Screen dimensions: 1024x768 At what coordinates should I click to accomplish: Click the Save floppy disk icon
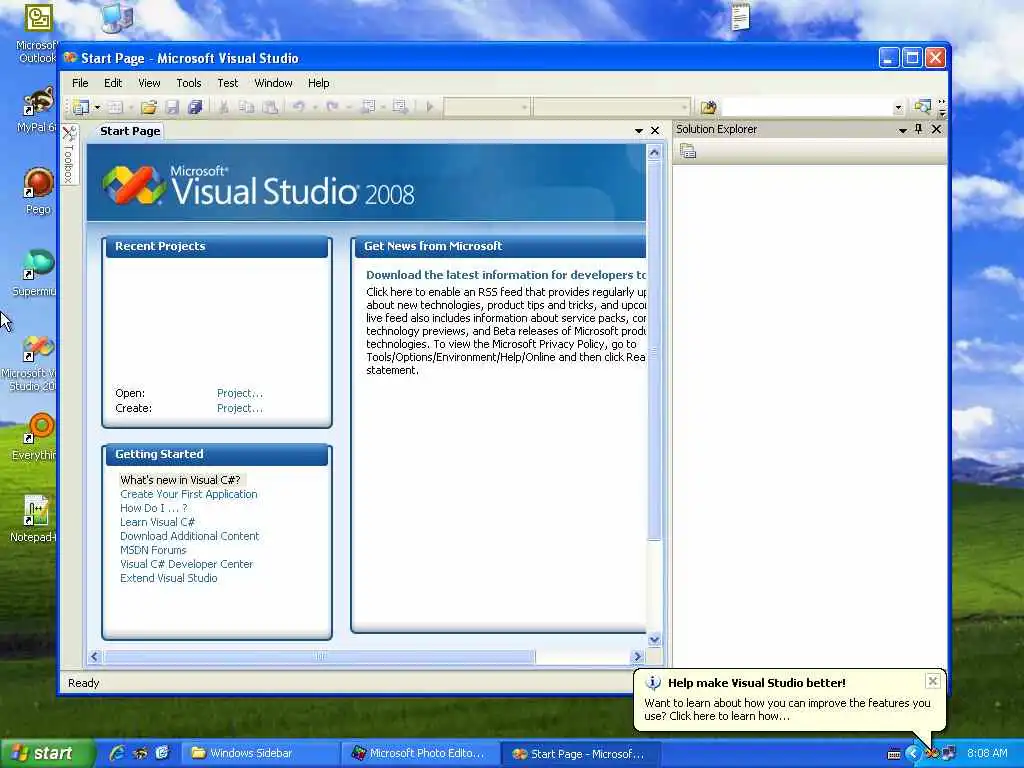tap(172, 107)
